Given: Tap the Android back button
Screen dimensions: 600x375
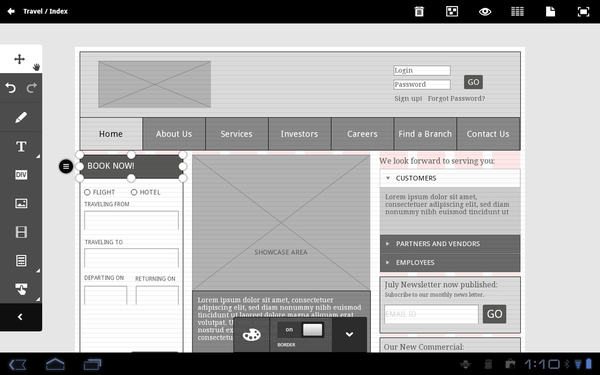Looking at the screenshot, I should pyautogui.click(x=17, y=364).
